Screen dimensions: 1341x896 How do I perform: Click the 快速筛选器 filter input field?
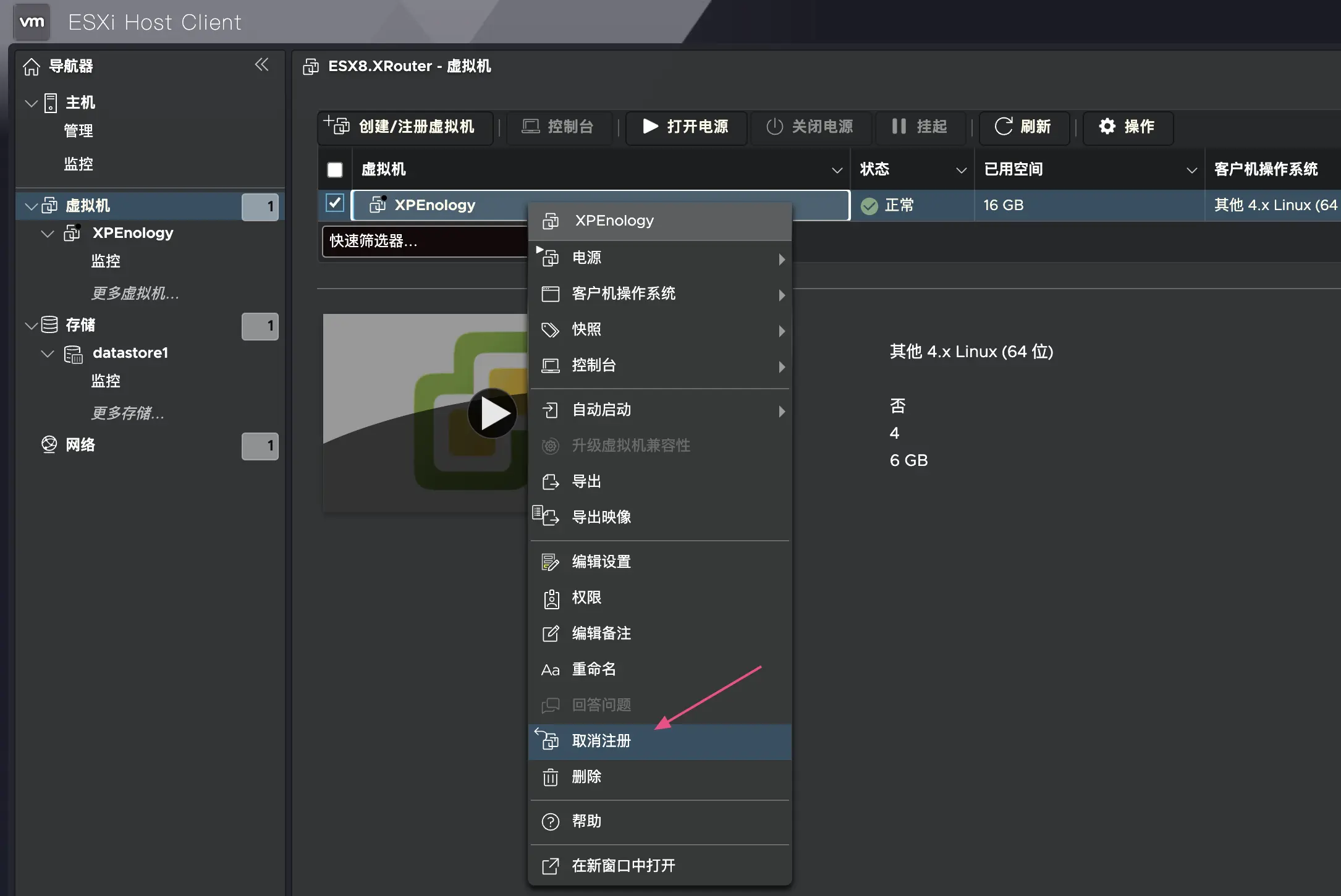click(x=425, y=241)
